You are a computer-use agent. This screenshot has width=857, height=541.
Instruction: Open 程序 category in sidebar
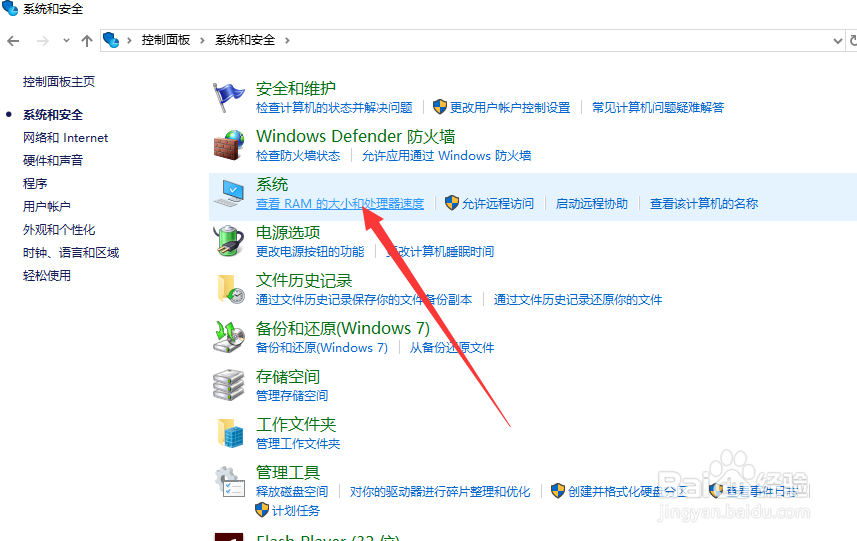tap(34, 184)
